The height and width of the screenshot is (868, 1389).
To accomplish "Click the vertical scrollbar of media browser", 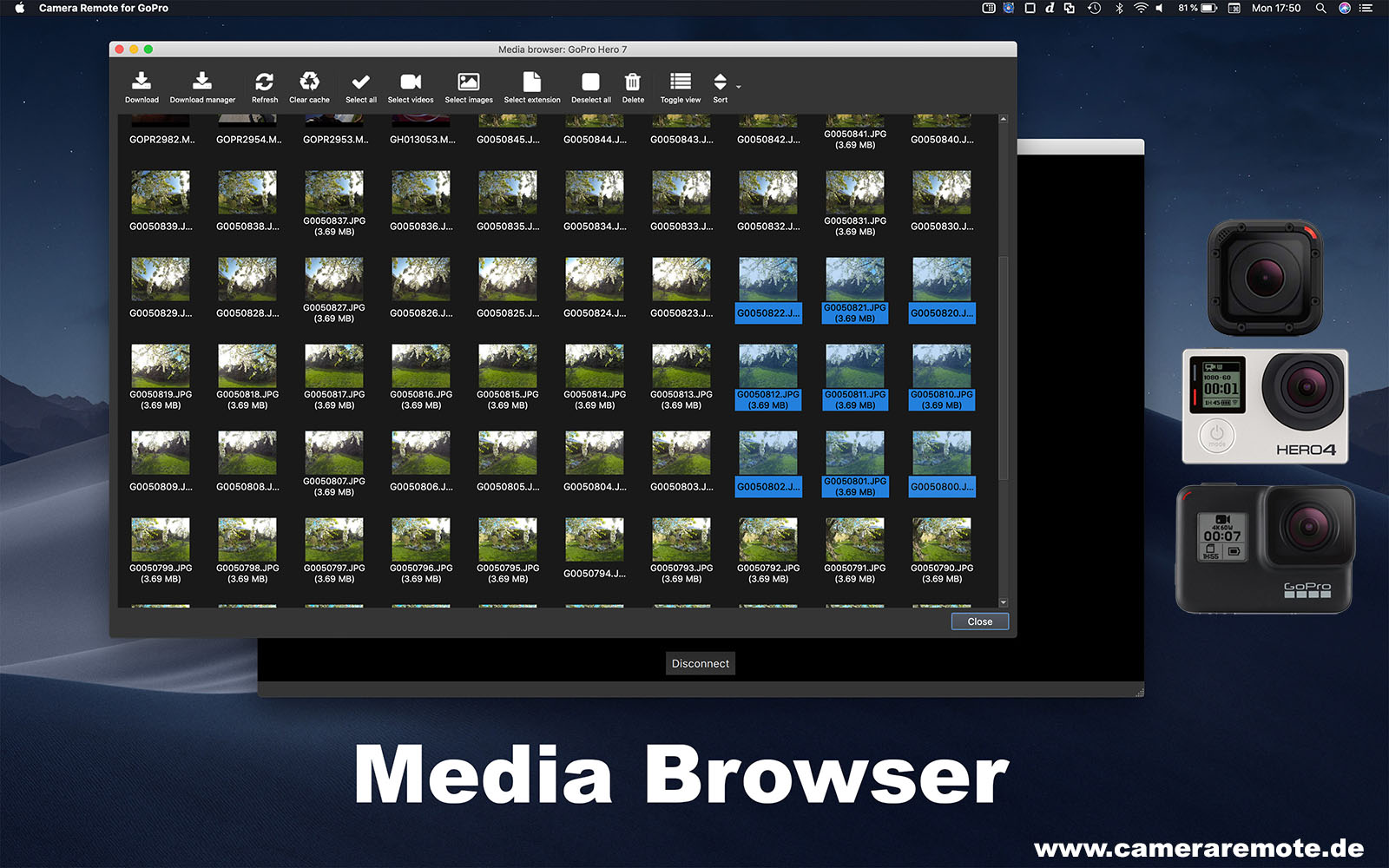I will pos(1004,367).
